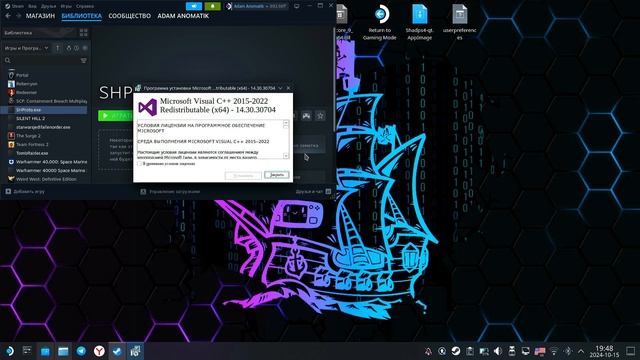Expand the Игры и Програ... filter dropdown

(27, 48)
